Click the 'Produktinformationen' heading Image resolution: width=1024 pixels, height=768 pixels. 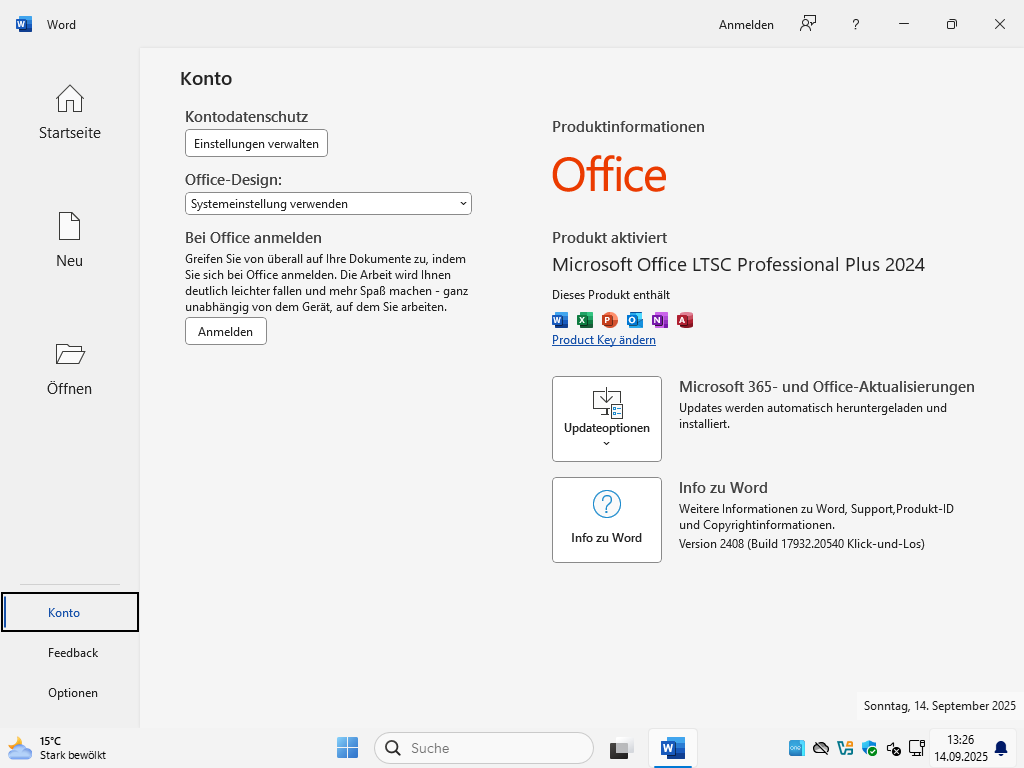(628, 127)
